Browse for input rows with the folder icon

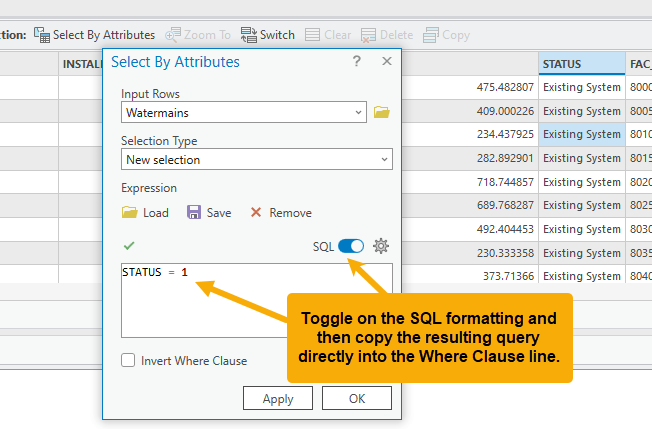click(381, 112)
